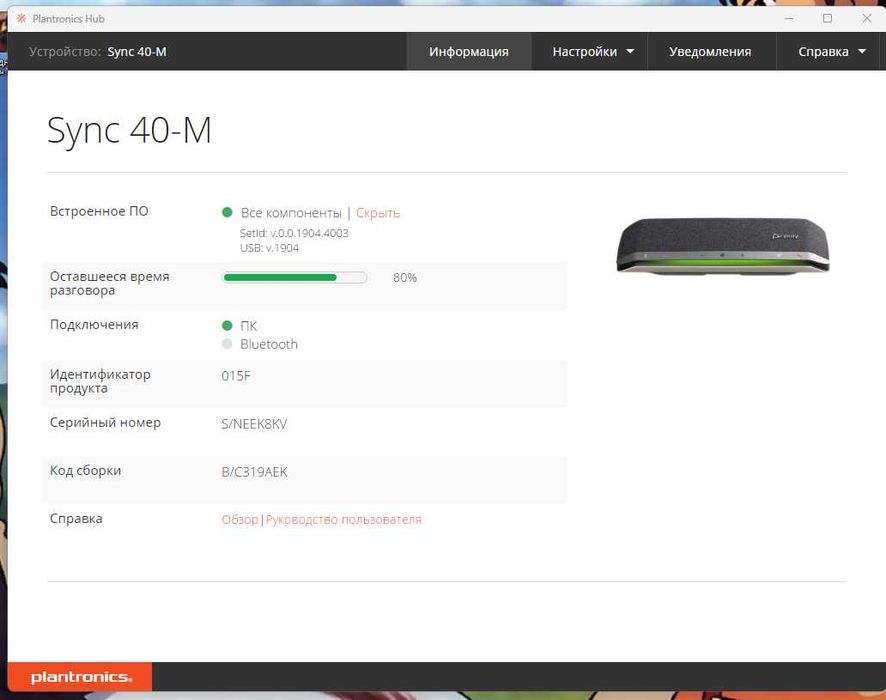
Task: Click the Sync 40-M device name in header
Action: pyautogui.click(x=137, y=51)
